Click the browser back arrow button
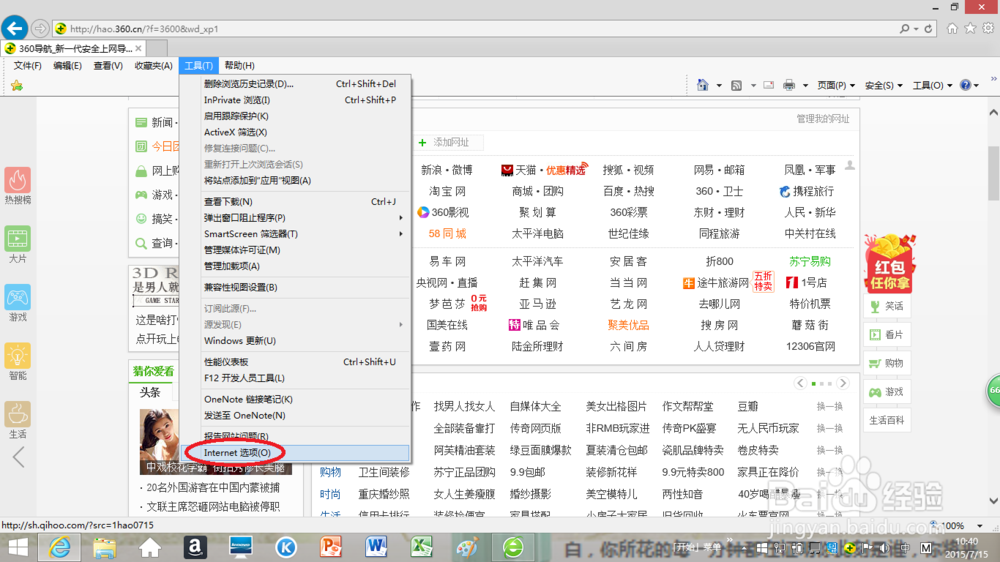The height and width of the screenshot is (562, 1000). (x=14, y=28)
